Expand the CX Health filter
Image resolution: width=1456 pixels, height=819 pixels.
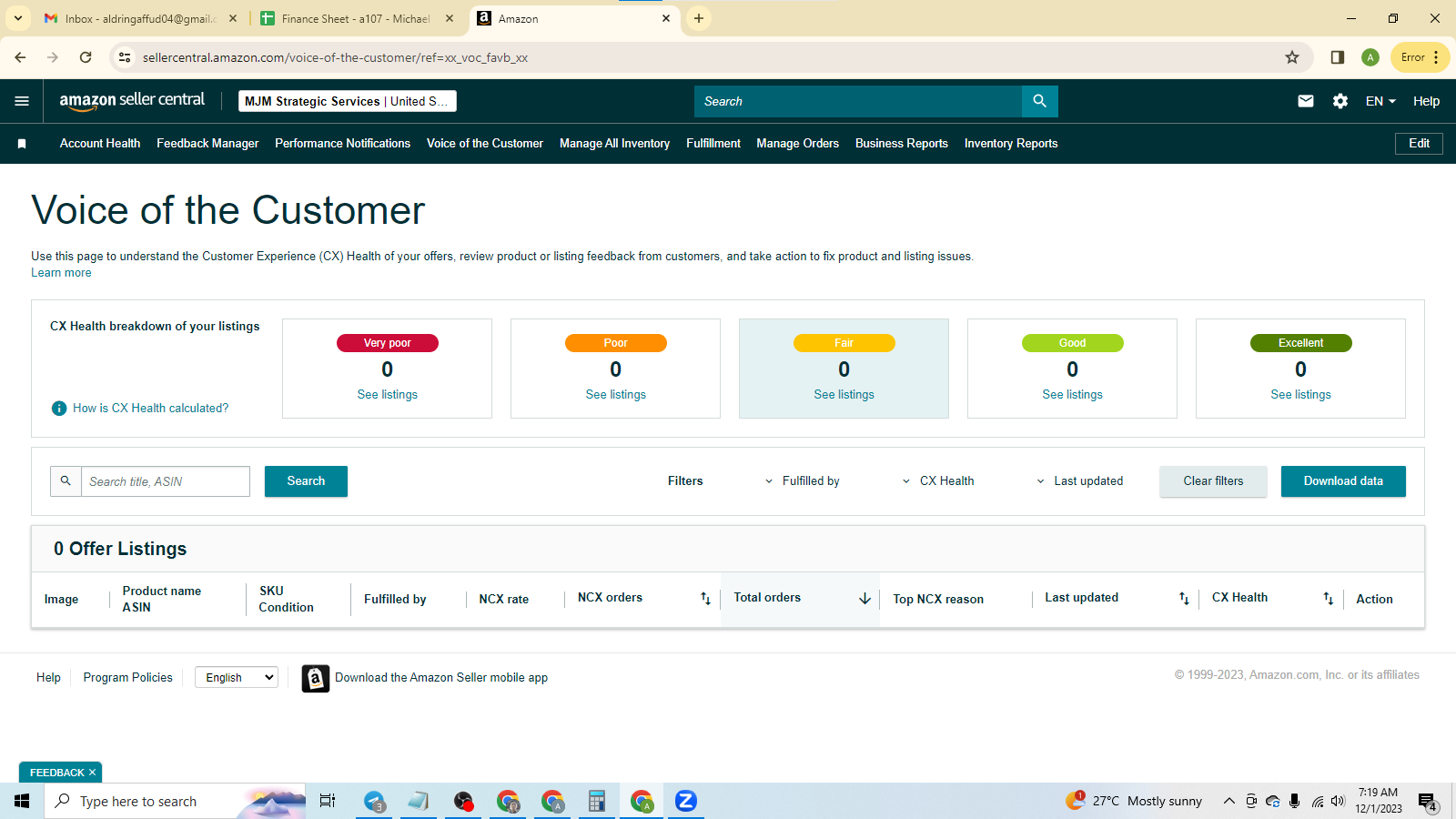pyautogui.click(x=937, y=481)
